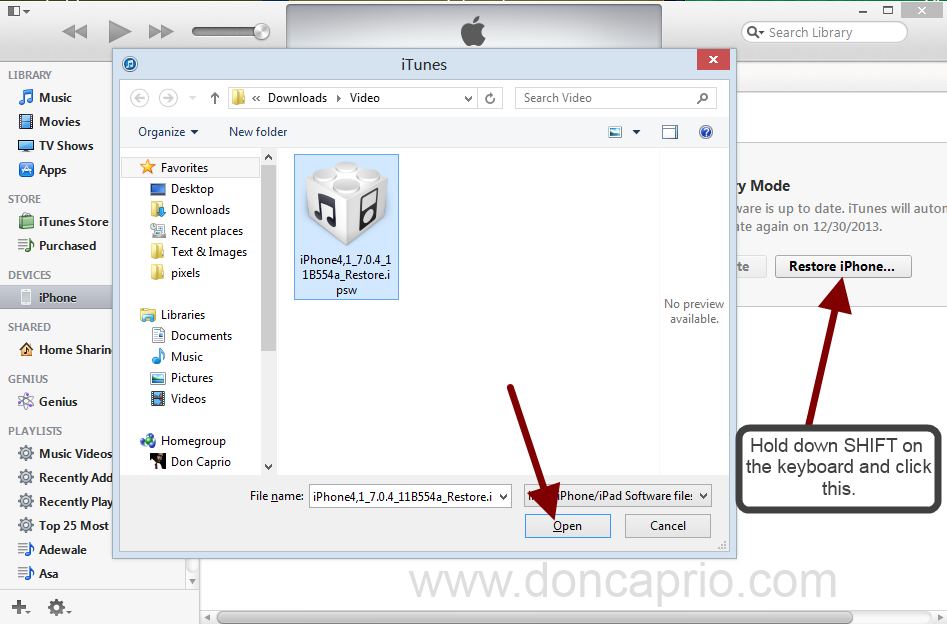This screenshot has width=947, height=624.
Task: Open the Purchased playlist in sidebar
Action: pos(67,246)
